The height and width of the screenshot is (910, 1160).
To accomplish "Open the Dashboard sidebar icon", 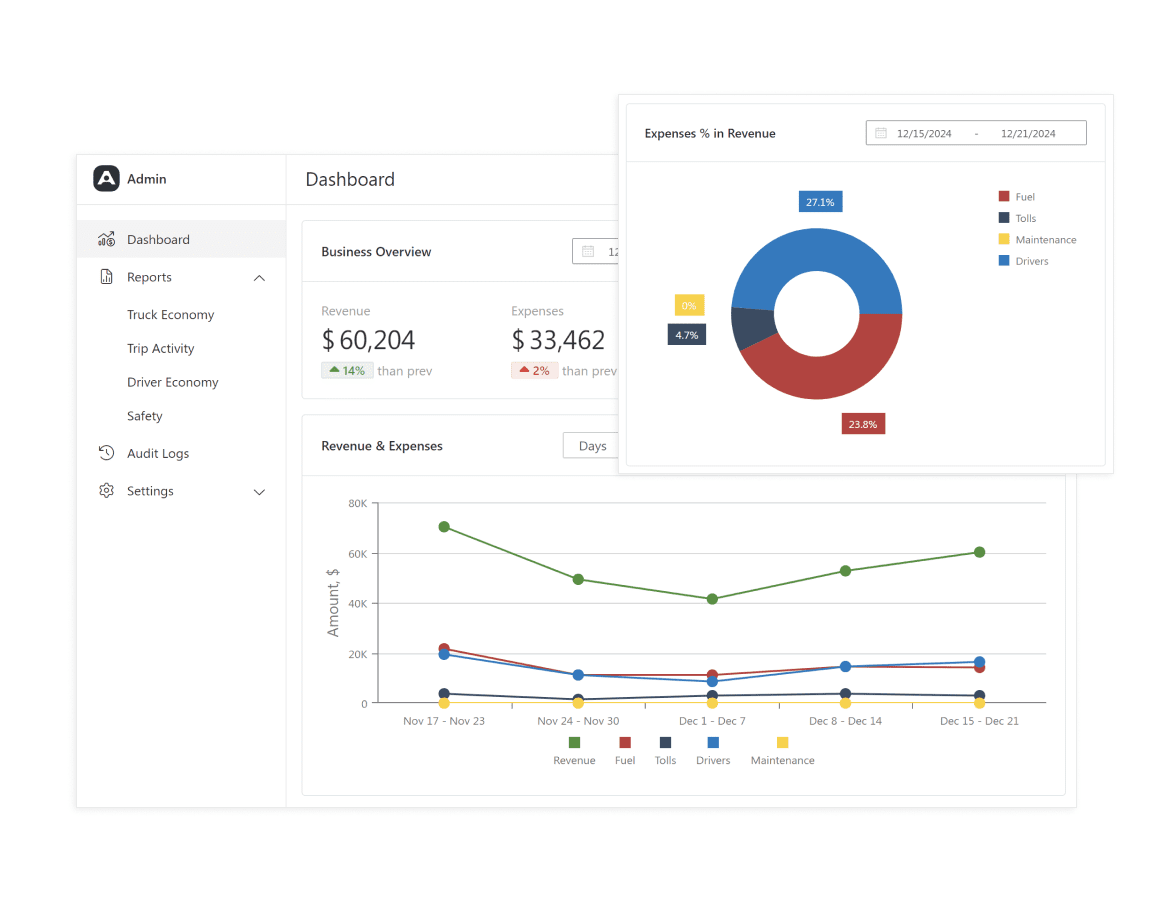I will (107, 239).
